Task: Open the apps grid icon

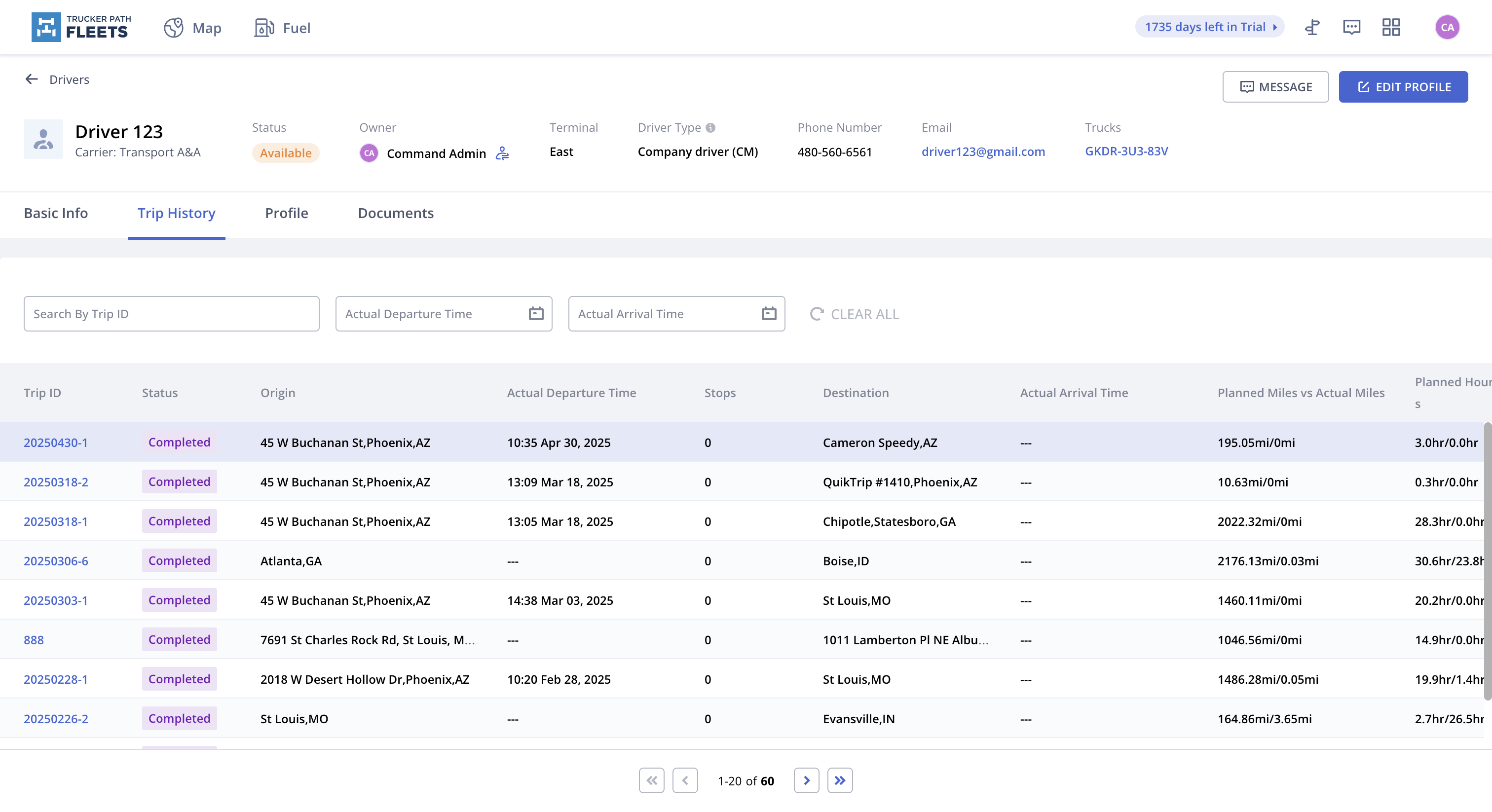Action: [x=1391, y=27]
